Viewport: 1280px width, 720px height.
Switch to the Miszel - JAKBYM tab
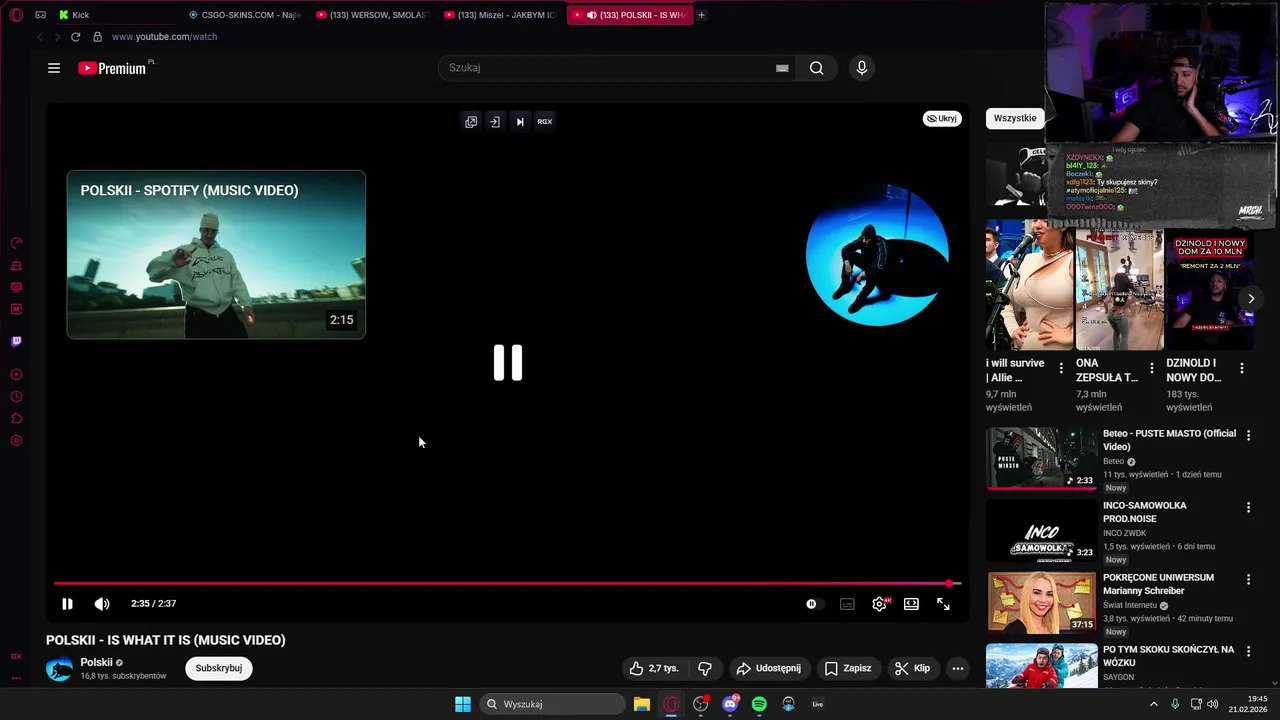[500, 15]
